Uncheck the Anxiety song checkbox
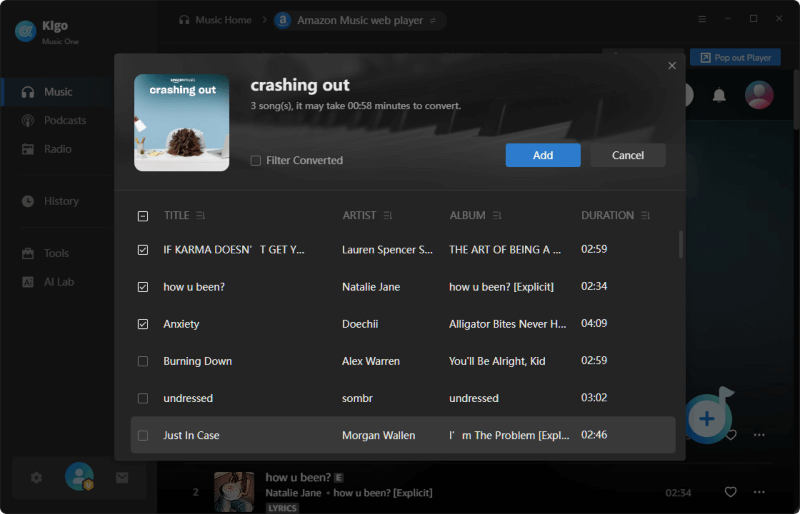 143,324
